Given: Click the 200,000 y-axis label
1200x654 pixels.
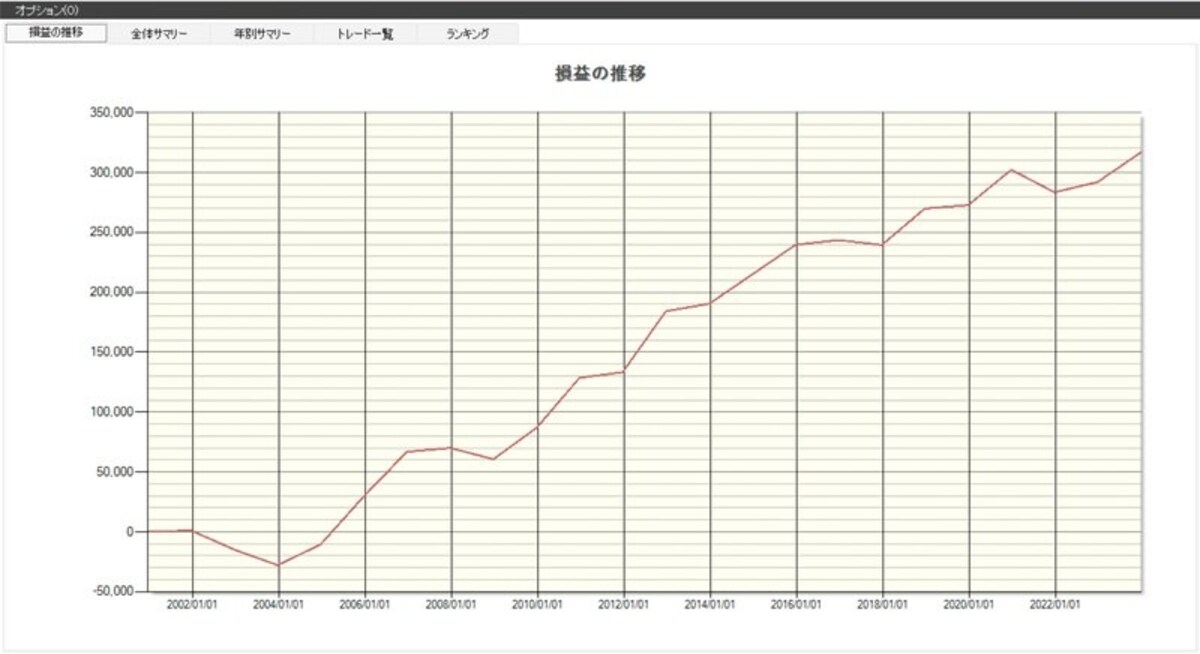Looking at the screenshot, I should (110, 292).
